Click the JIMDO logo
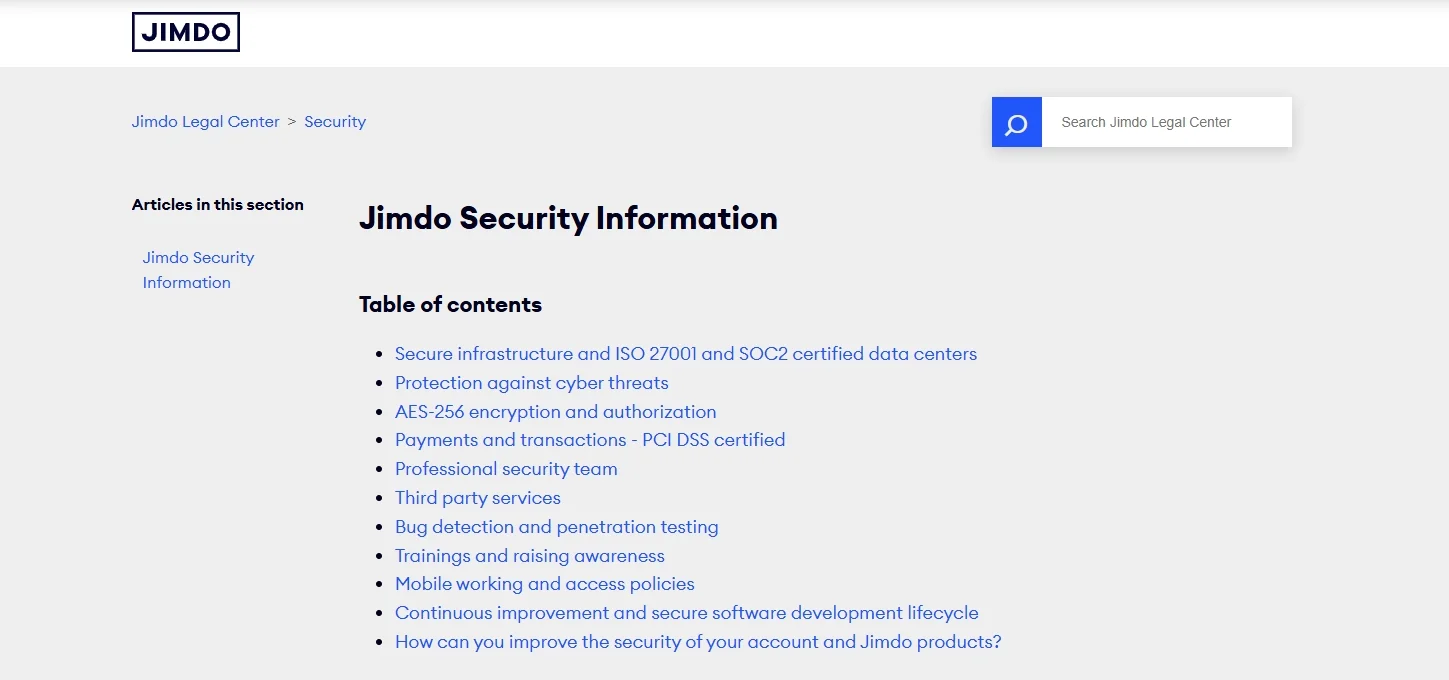1449x680 pixels. click(186, 32)
